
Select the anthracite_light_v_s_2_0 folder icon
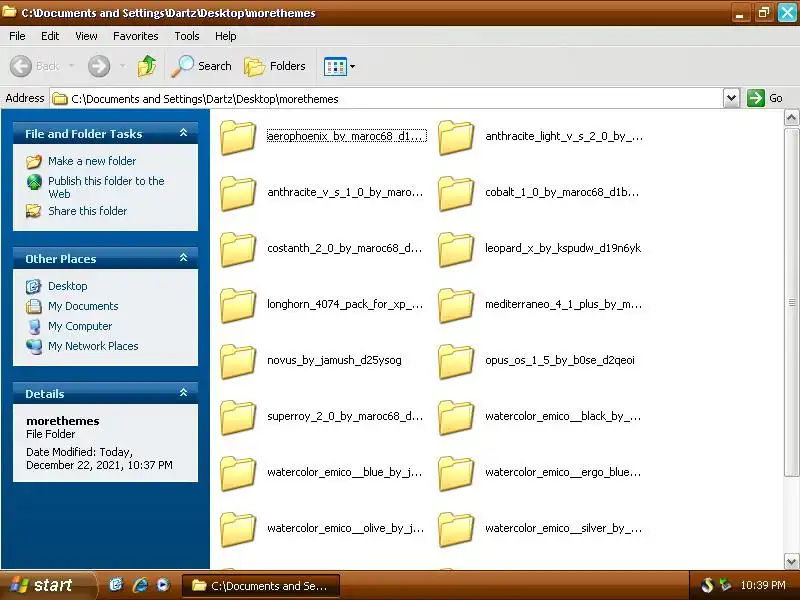456,137
